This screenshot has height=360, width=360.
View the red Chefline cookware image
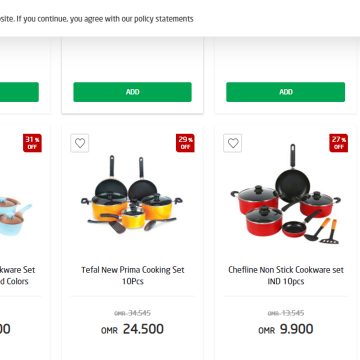286,194
